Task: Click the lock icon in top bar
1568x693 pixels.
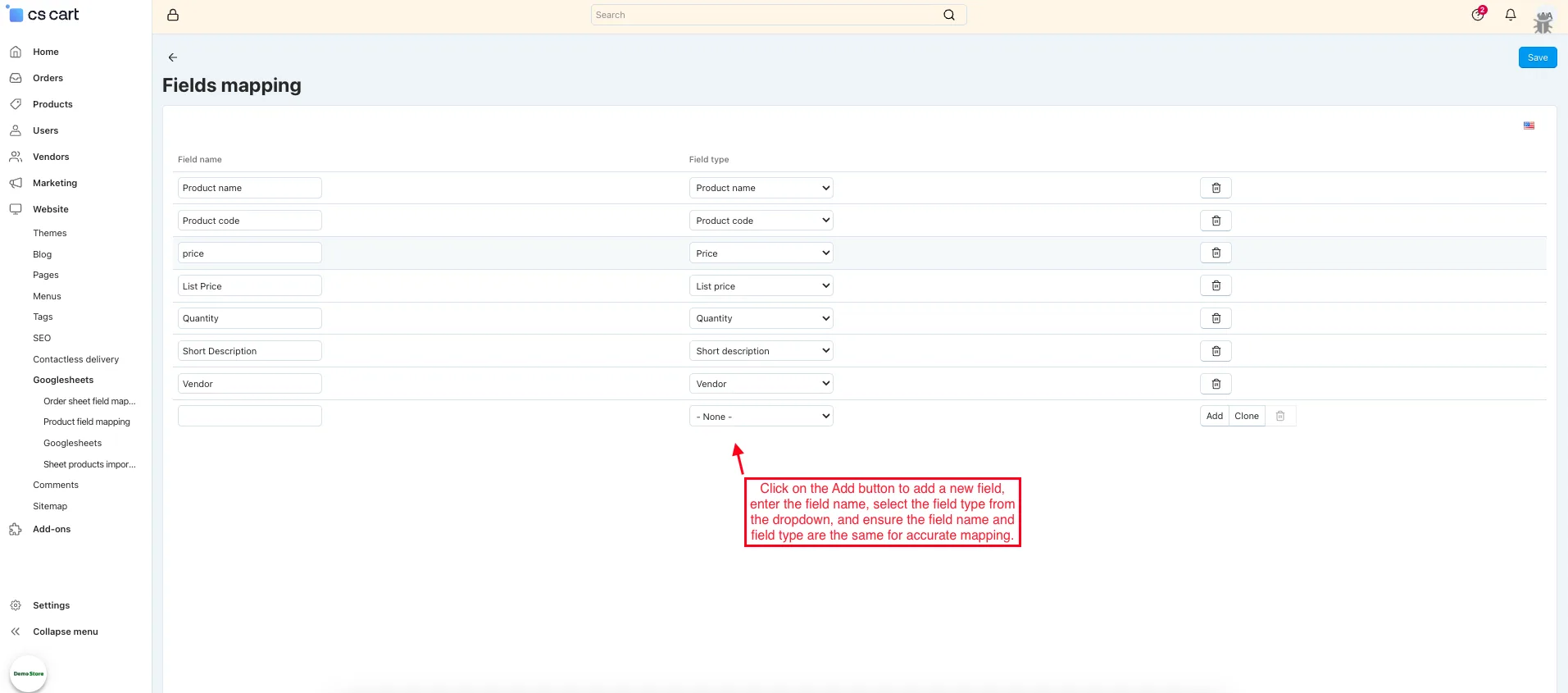Action: (173, 15)
